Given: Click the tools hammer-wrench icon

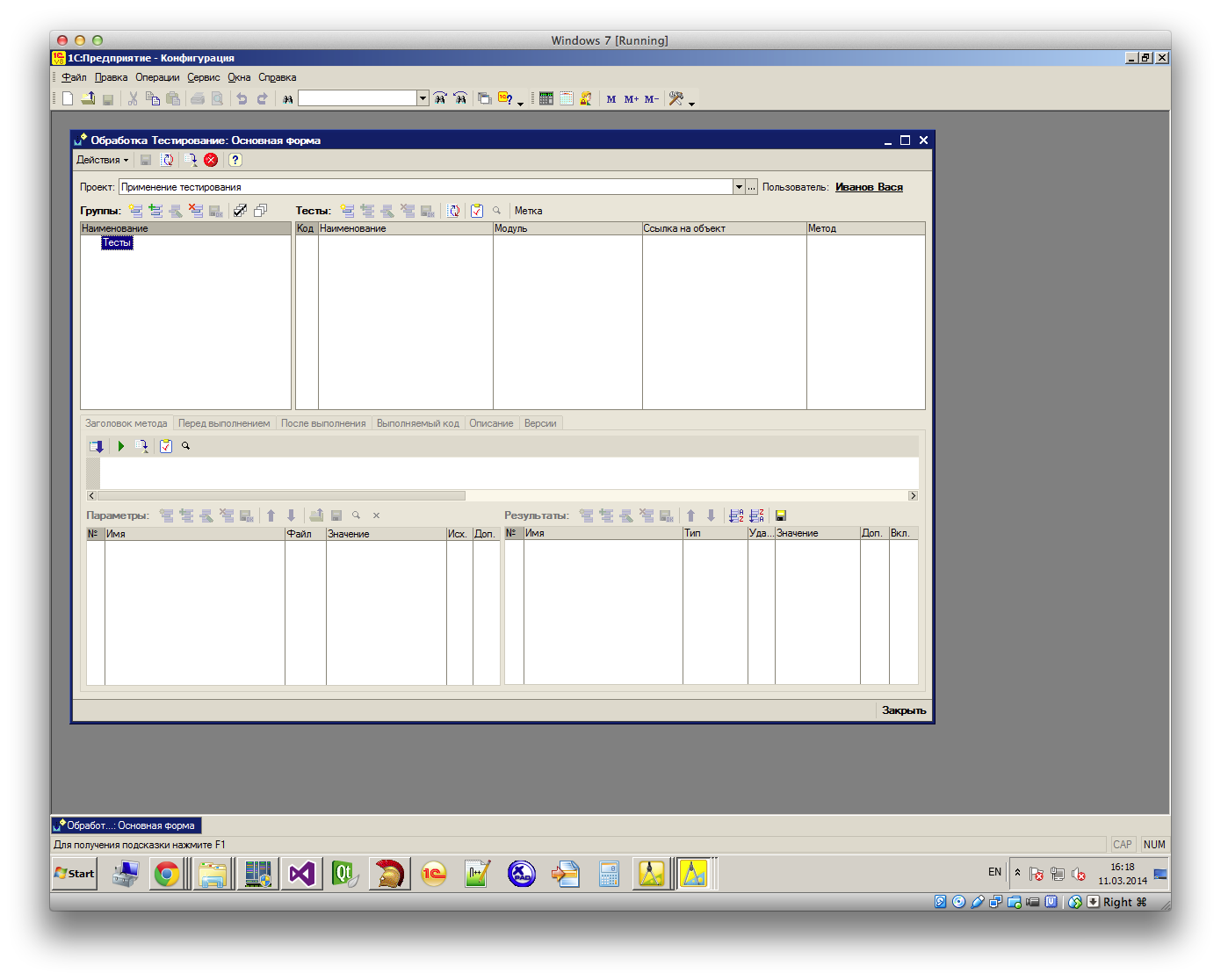Looking at the screenshot, I should point(676,98).
